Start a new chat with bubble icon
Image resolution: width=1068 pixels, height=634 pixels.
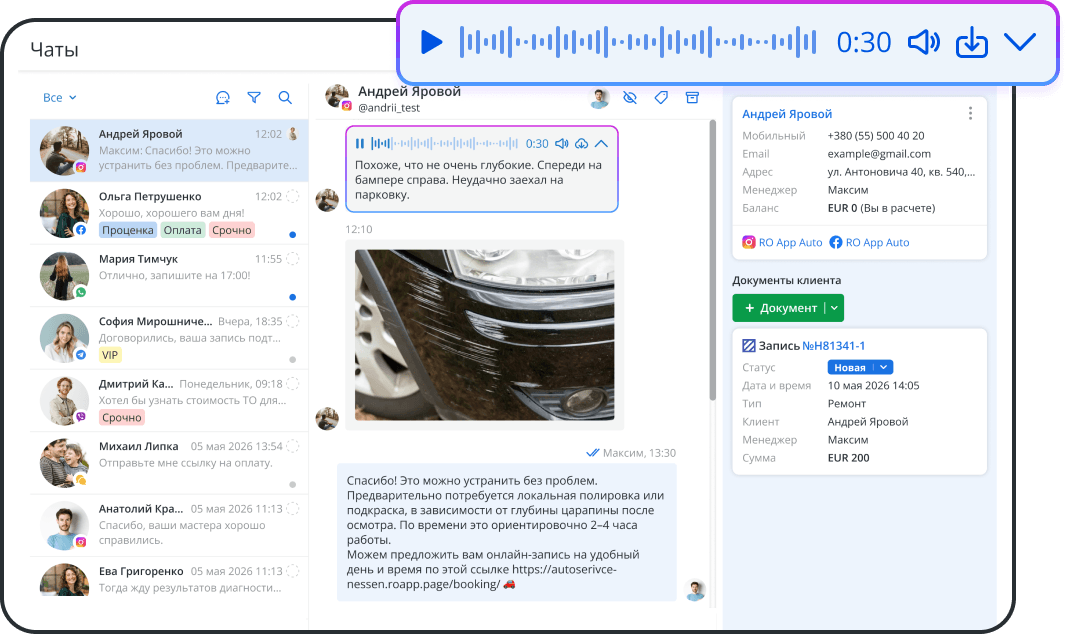(223, 98)
